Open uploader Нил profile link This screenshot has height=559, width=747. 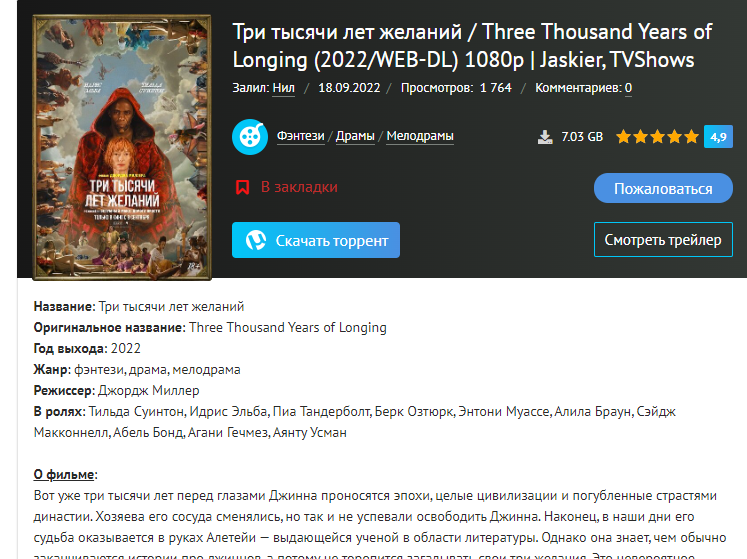(283, 88)
